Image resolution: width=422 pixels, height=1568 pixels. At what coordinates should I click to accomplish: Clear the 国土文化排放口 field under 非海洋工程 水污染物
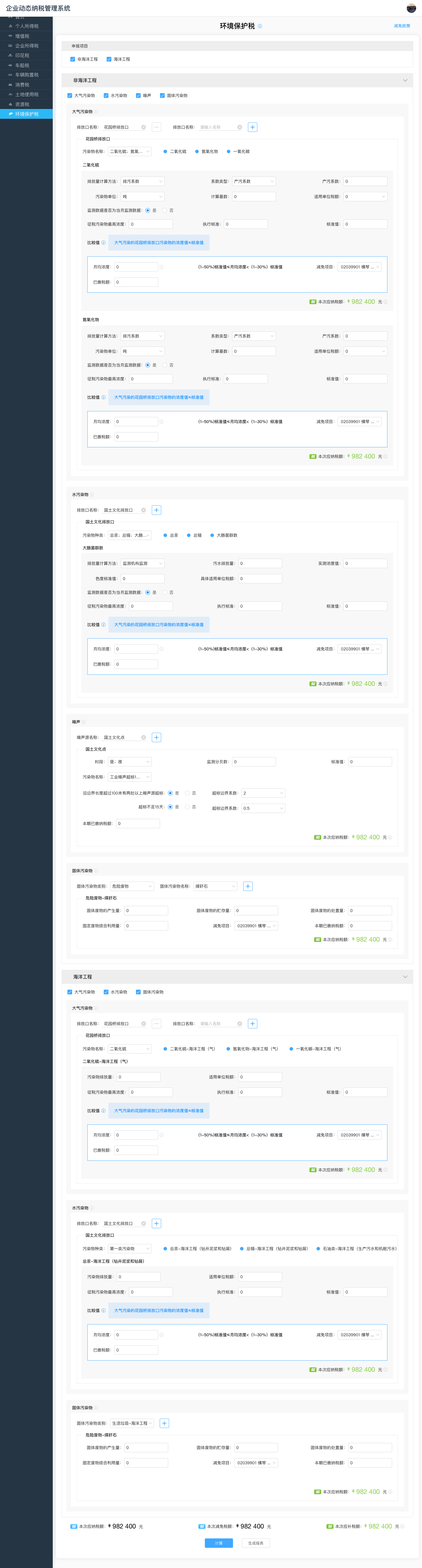coord(144,510)
